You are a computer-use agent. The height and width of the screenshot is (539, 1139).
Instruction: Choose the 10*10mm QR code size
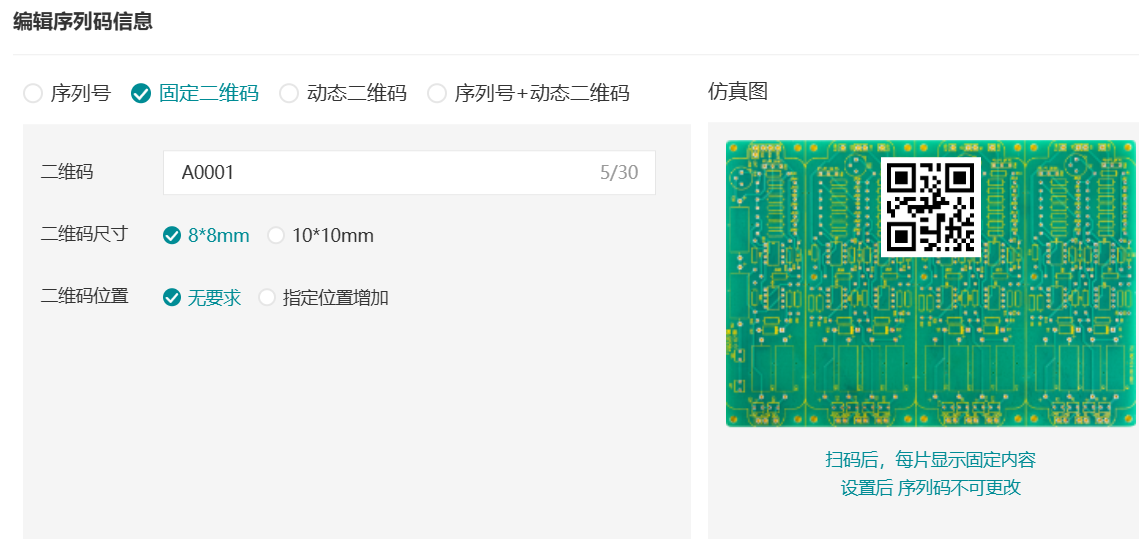[x=276, y=236]
